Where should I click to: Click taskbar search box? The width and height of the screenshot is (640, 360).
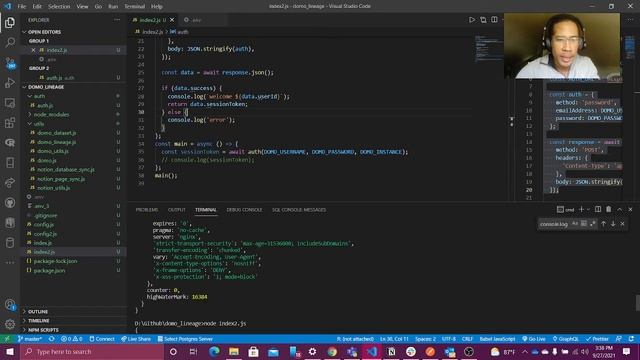pos(92,351)
